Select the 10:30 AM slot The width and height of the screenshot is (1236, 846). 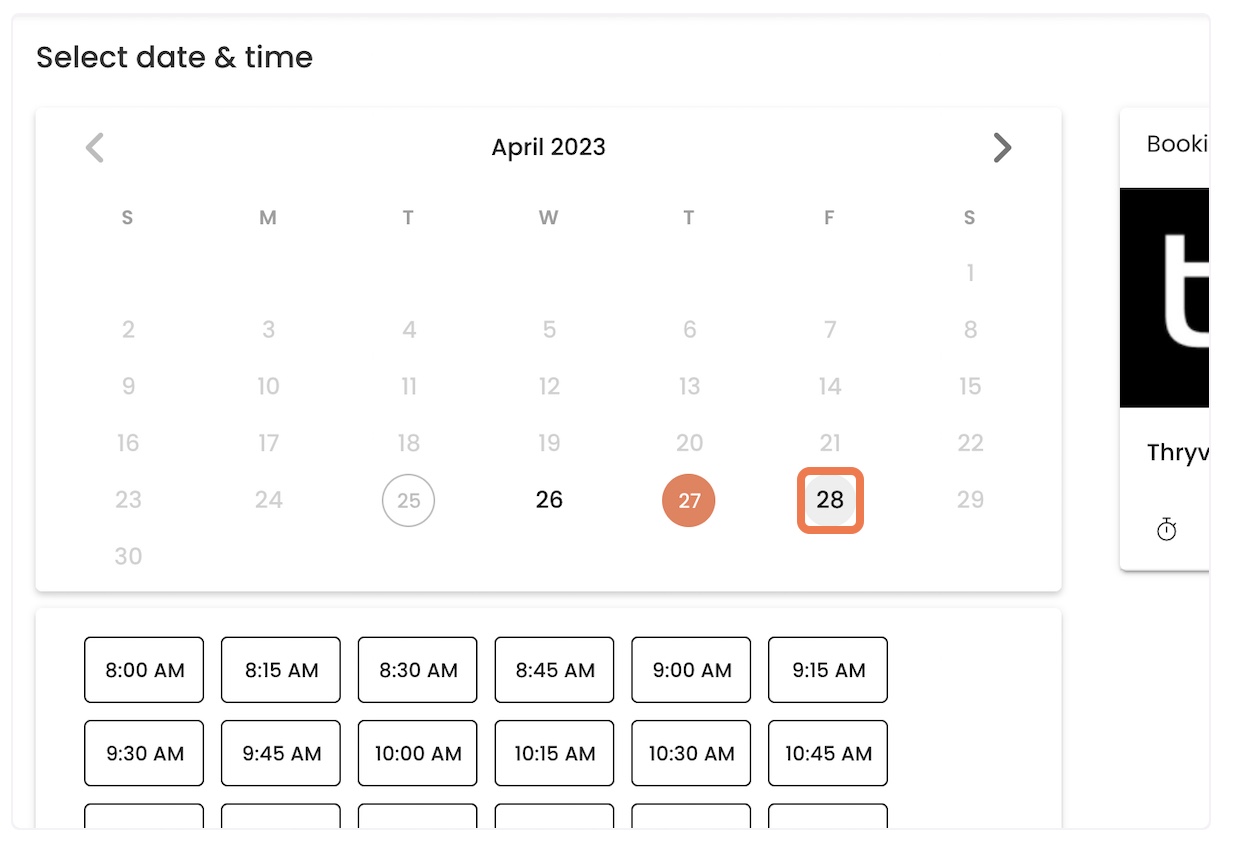(691, 753)
